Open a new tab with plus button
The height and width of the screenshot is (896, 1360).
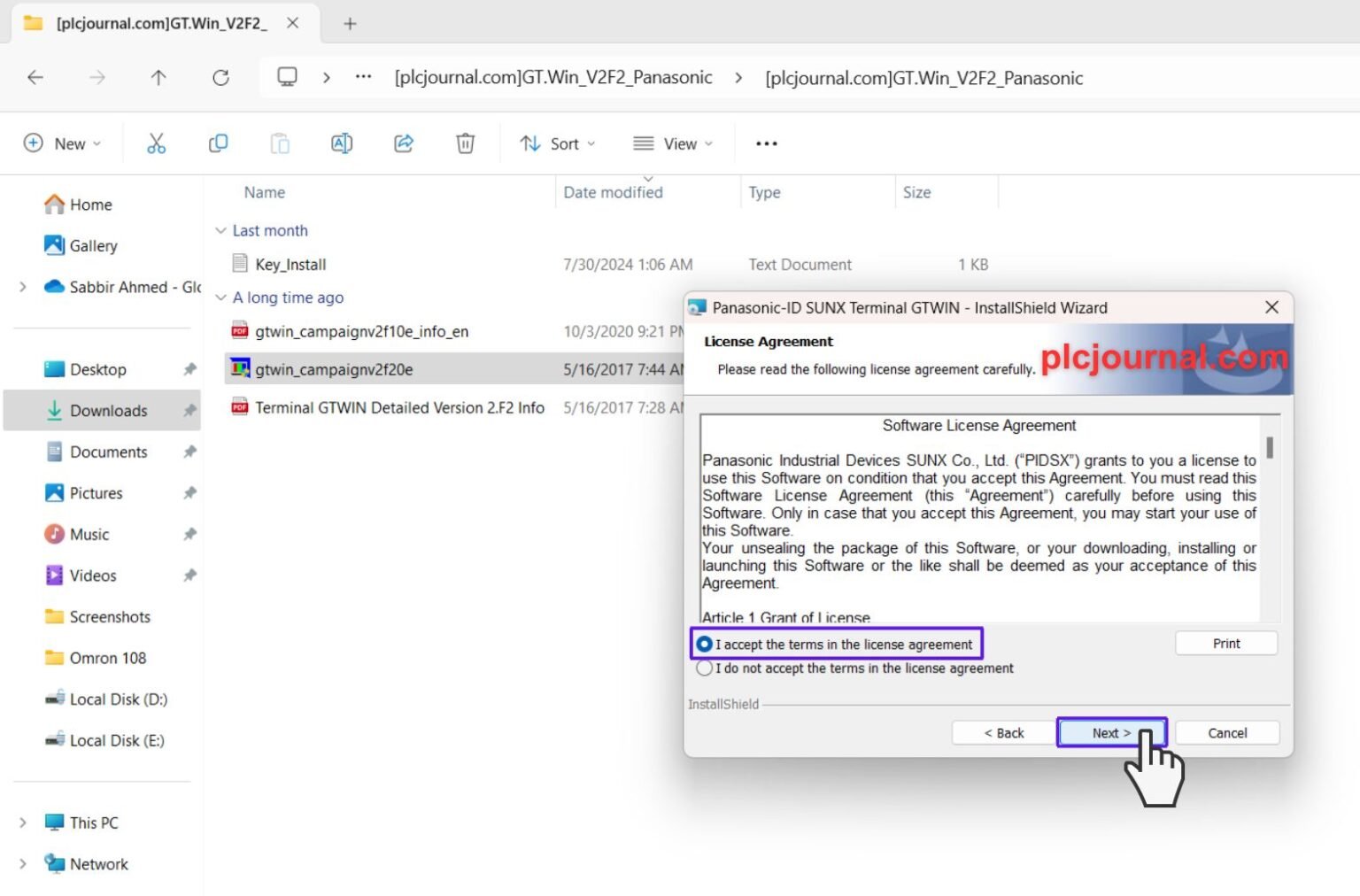pyautogui.click(x=350, y=24)
